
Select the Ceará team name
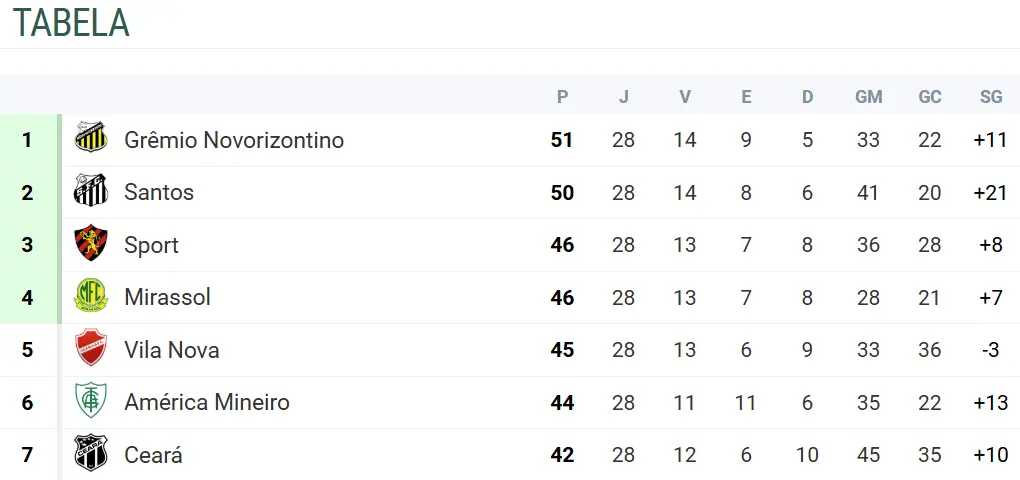(153, 455)
